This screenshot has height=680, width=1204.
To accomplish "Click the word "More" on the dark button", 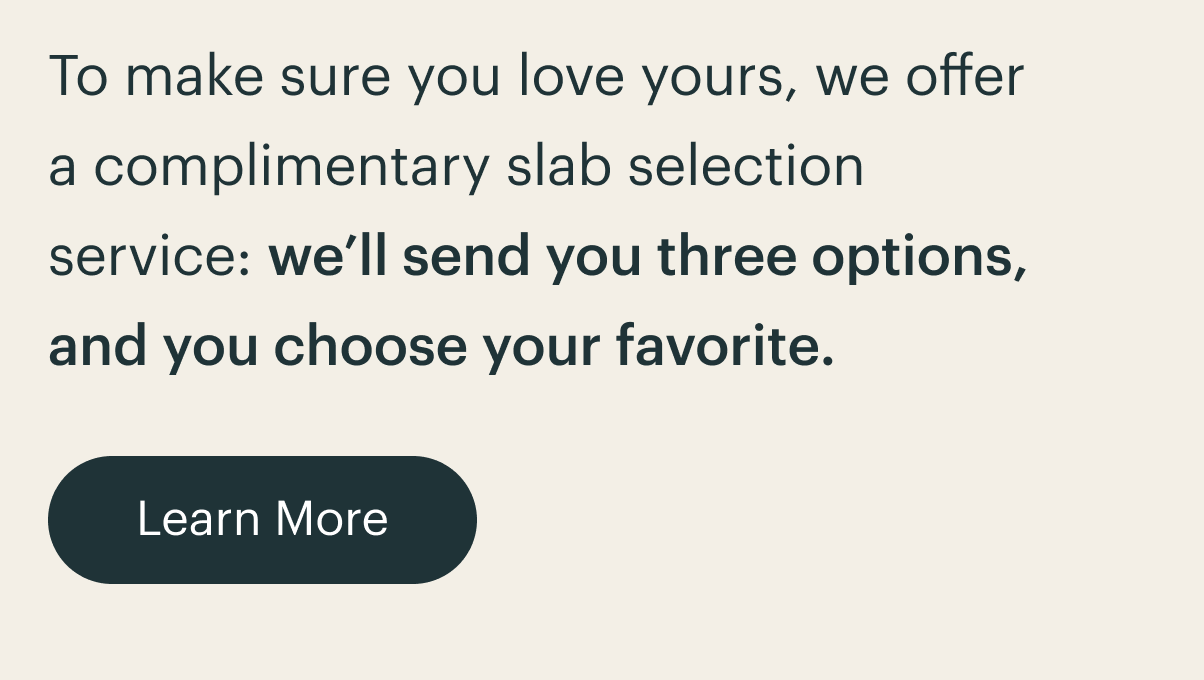I will point(332,519).
